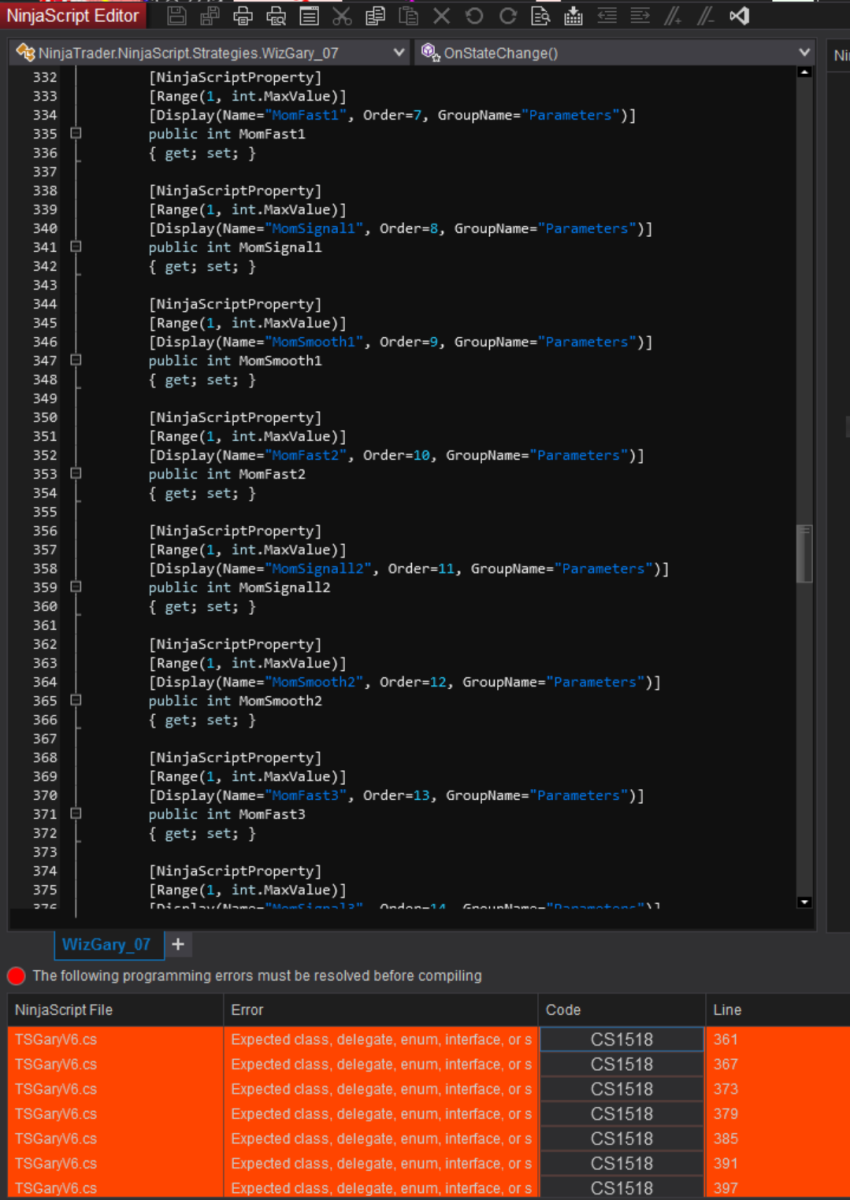850x1200 pixels.
Task: Click the Increase Indent icon
Action: pos(640,15)
